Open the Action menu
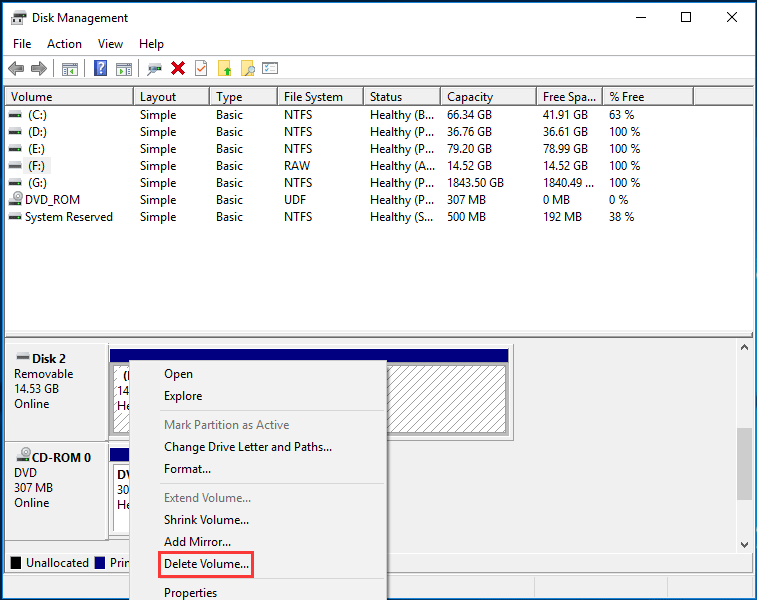This screenshot has width=757, height=600. (x=64, y=44)
